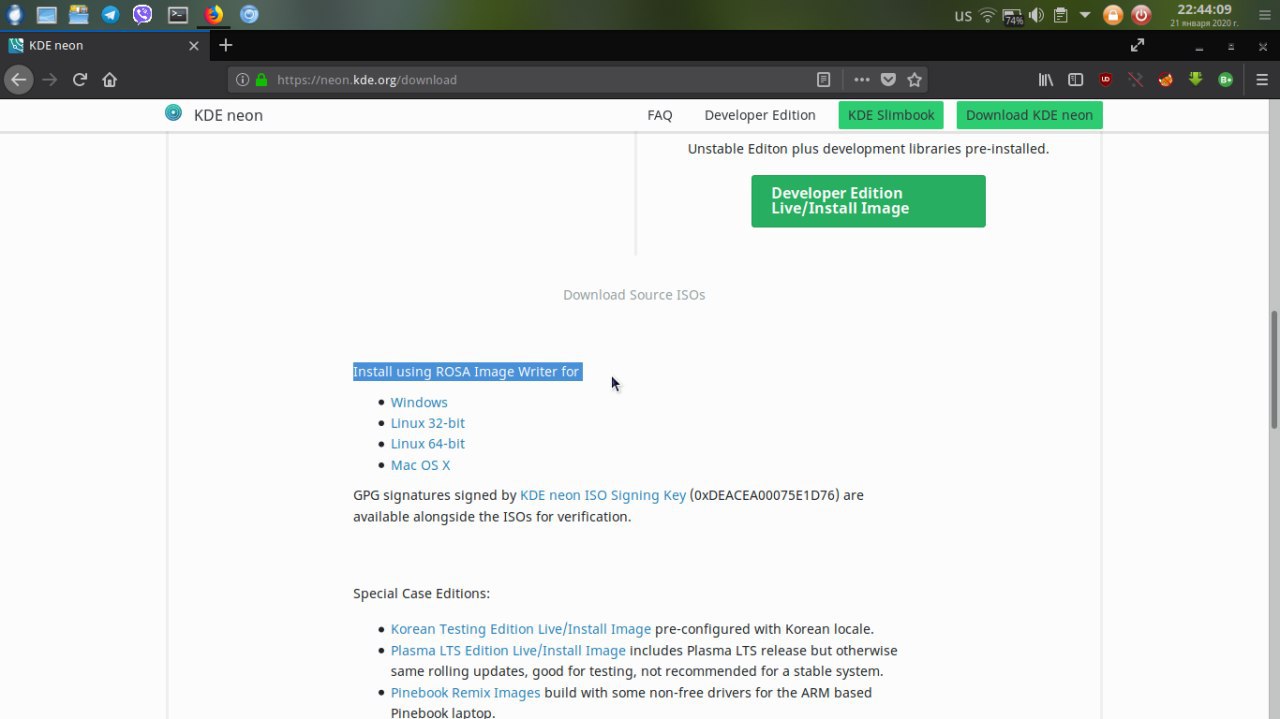Open the Developer Edition nav link
This screenshot has width=1280, height=719.
760,115
